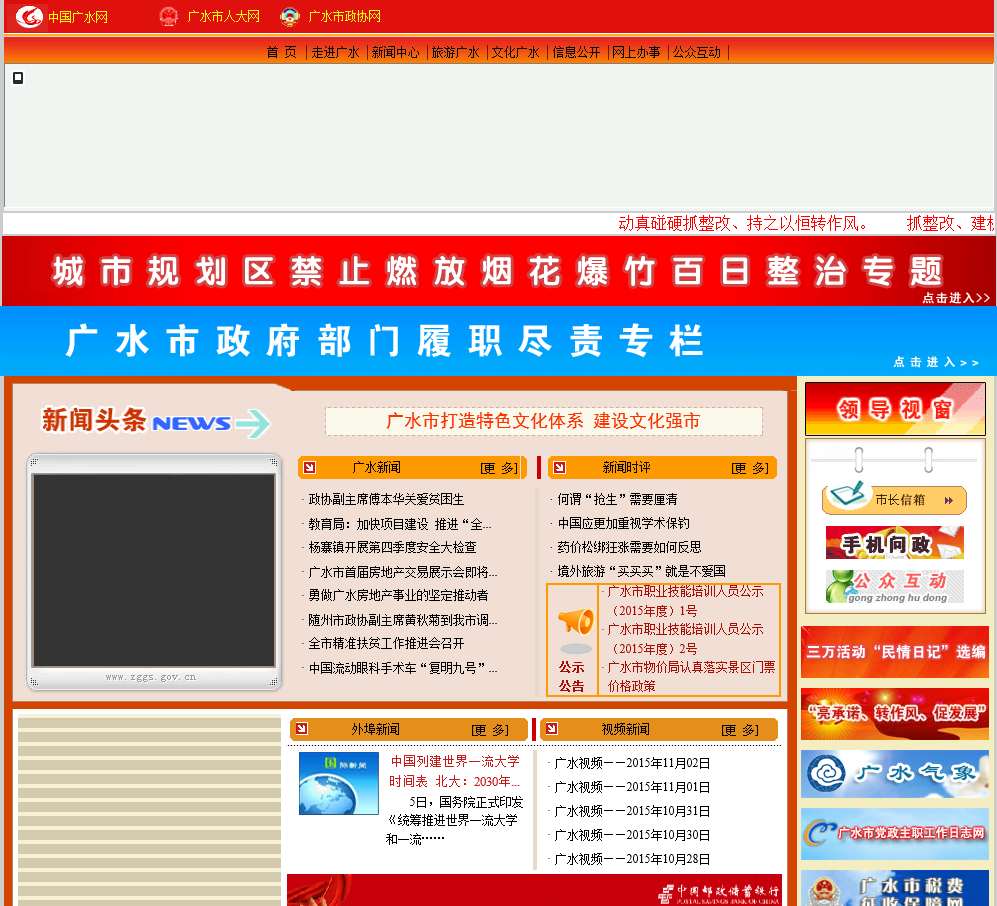Viewport: 997px width, 906px height.
Task: Open commentary 药价松绑狂涨需要如何反思
Action: click(x=629, y=547)
